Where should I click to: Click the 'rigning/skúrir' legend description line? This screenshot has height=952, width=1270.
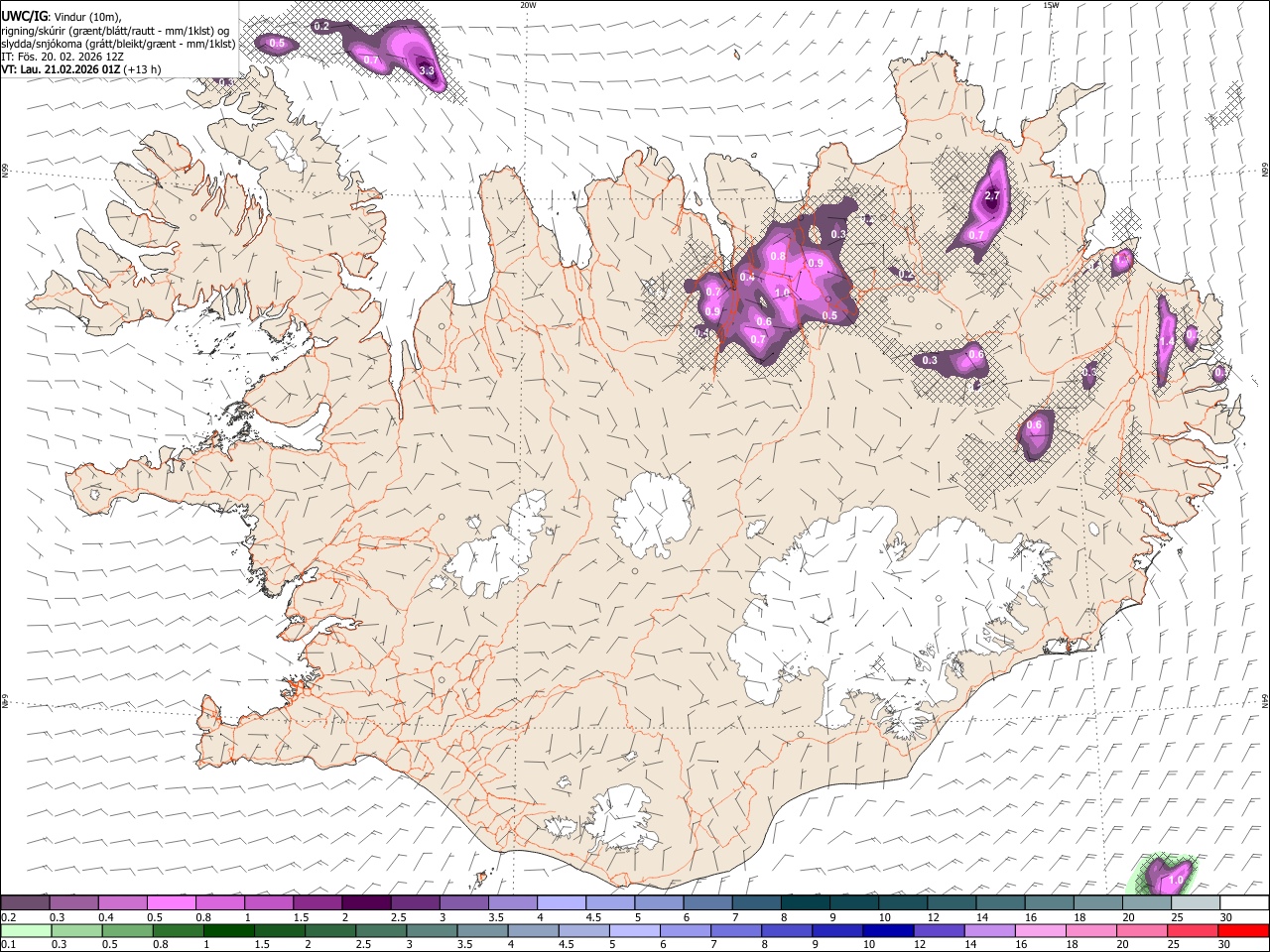tap(115, 30)
